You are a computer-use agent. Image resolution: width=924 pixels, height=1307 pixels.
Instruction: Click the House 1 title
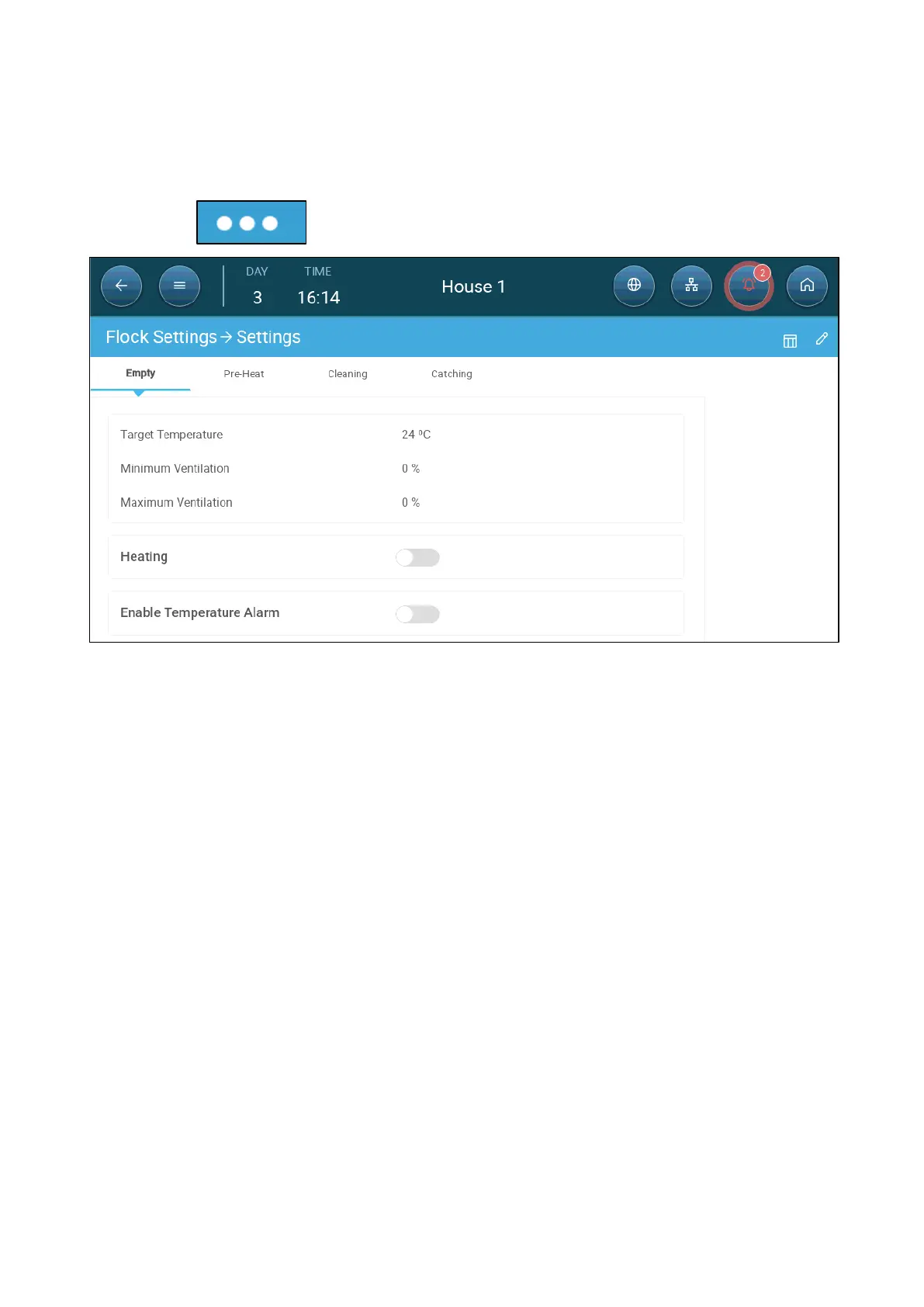tap(473, 286)
